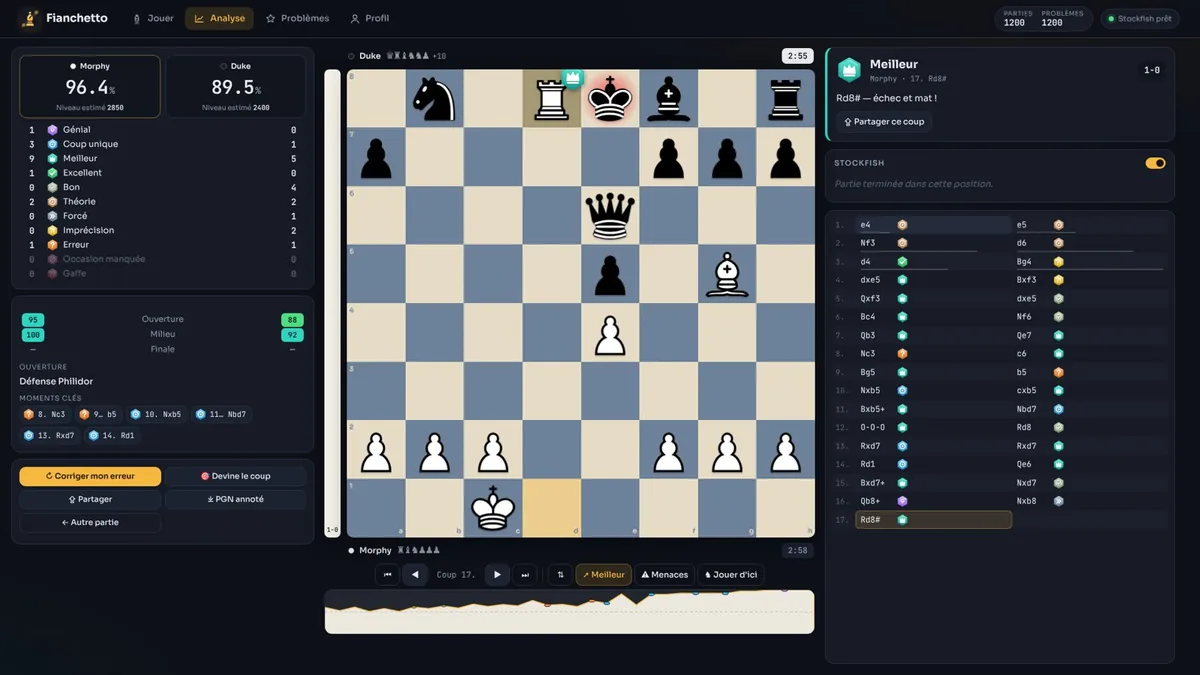This screenshot has width=1200, height=675.
Task: Click the white rook on d8
Action: (x=552, y=98)
